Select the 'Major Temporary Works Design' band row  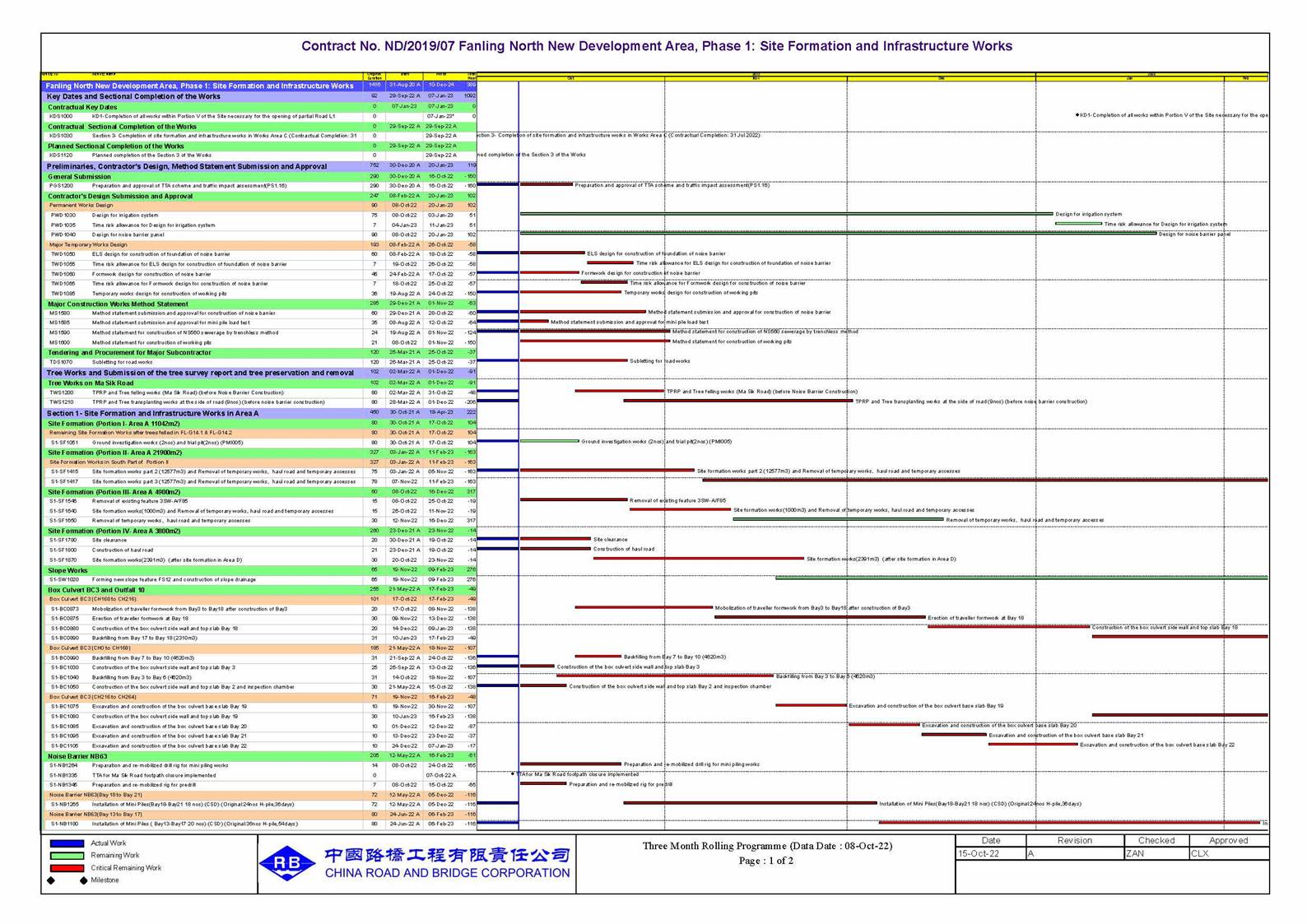pos(259,244)
